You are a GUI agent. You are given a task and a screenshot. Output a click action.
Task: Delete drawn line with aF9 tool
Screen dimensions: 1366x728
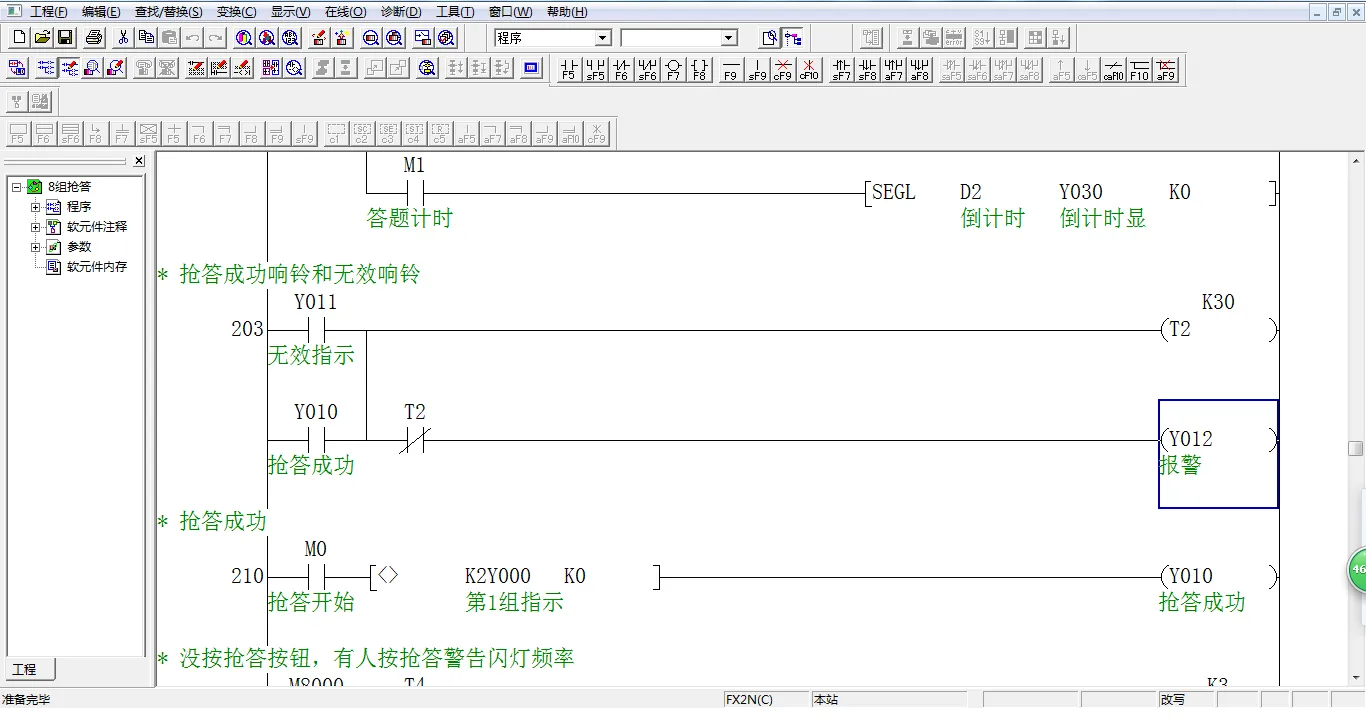pos(1165,69)
